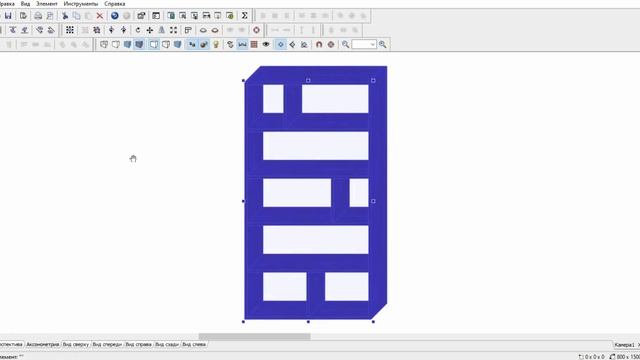Click the red X delete icon
The image size is (640, 360).
(x=100, y=16)
